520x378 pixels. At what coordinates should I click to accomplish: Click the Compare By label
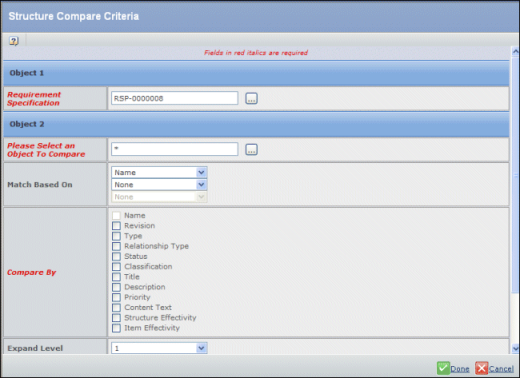click(x=32, y=272)
